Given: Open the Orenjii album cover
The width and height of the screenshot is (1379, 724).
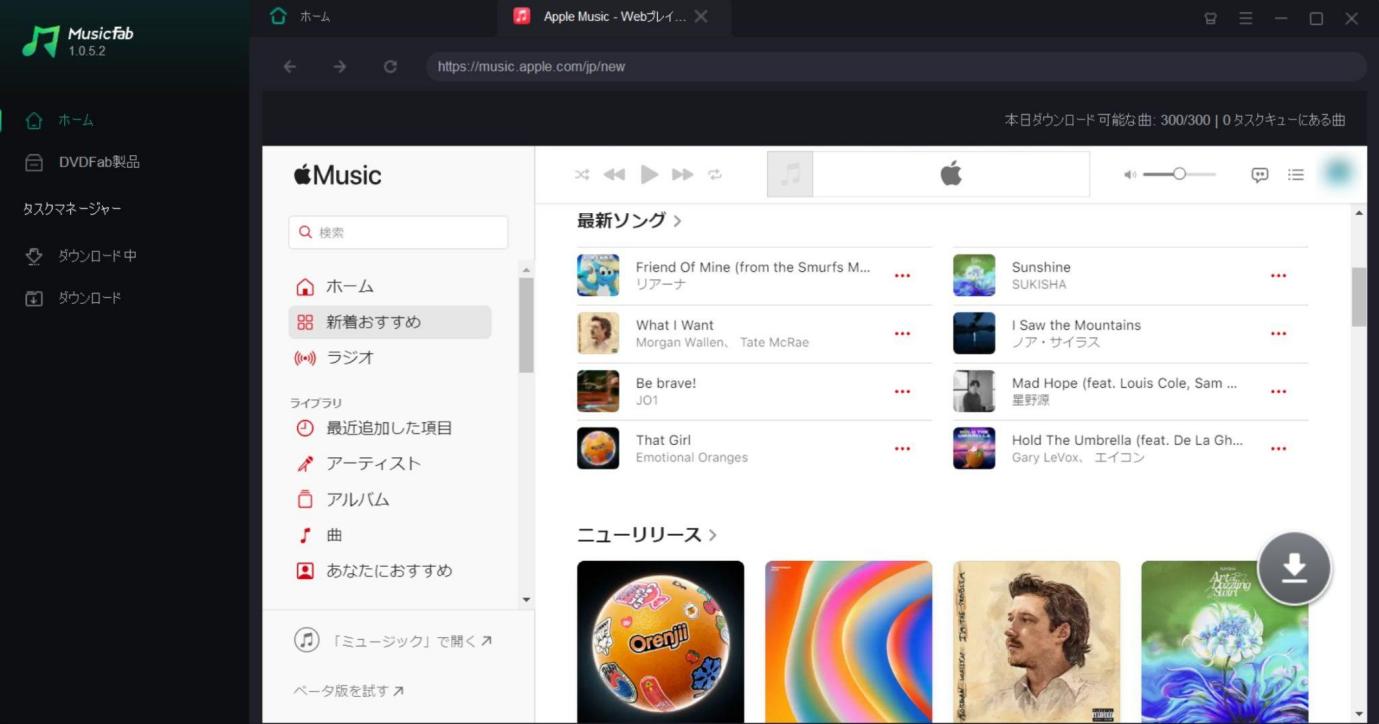Looking at the screenshot, I should click(660, 642).
